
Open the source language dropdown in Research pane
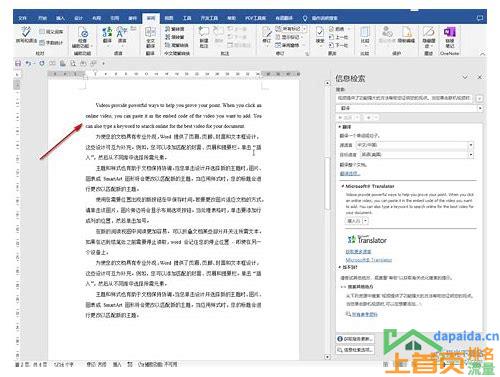pos(471,145)
